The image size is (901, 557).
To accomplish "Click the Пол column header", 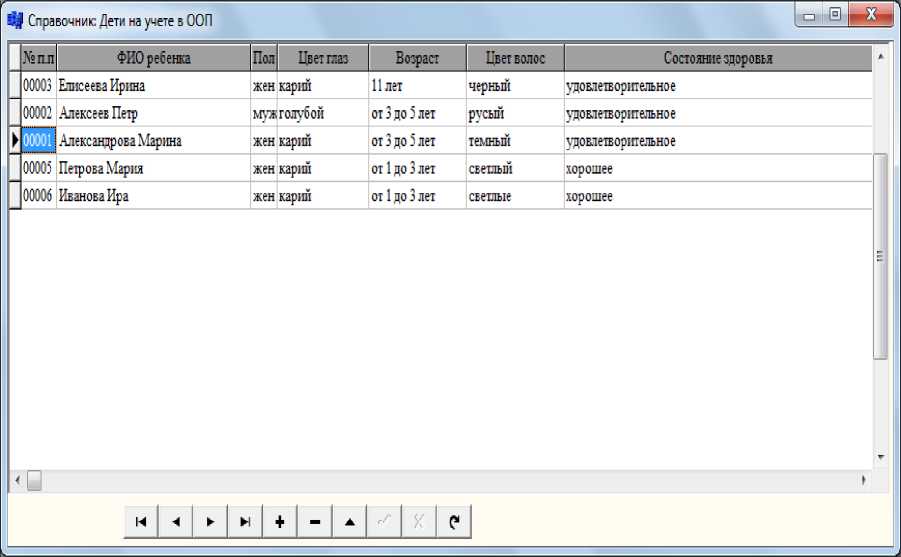I will [264, 57].
